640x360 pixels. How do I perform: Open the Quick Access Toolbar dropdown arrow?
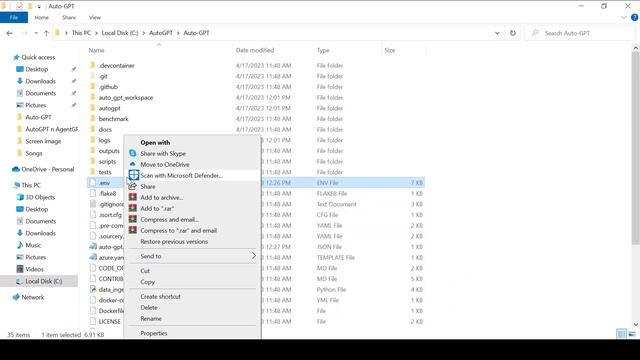[39, 7]
